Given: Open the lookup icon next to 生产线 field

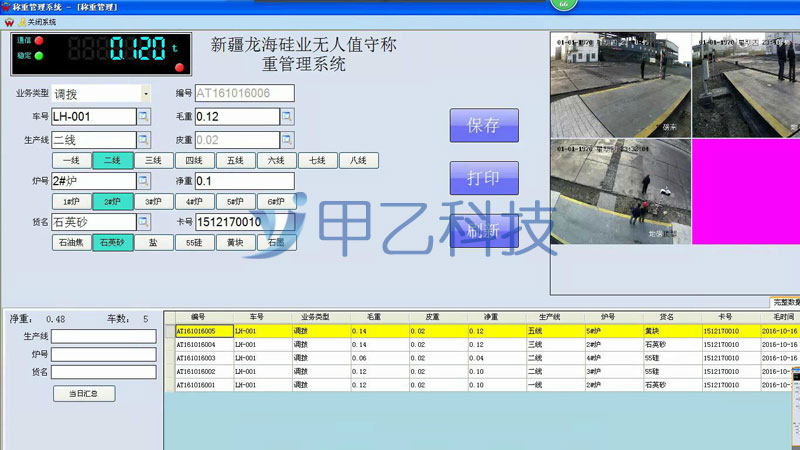Looking at the screenshot, I should tap(143, 141).
